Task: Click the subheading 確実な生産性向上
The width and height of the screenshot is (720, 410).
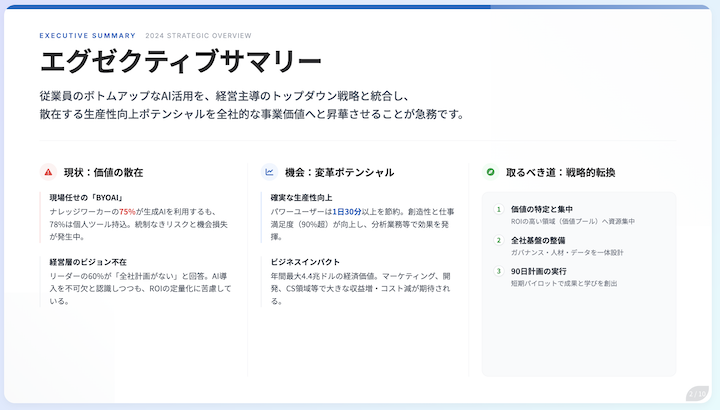Action: tap(301, 197)
